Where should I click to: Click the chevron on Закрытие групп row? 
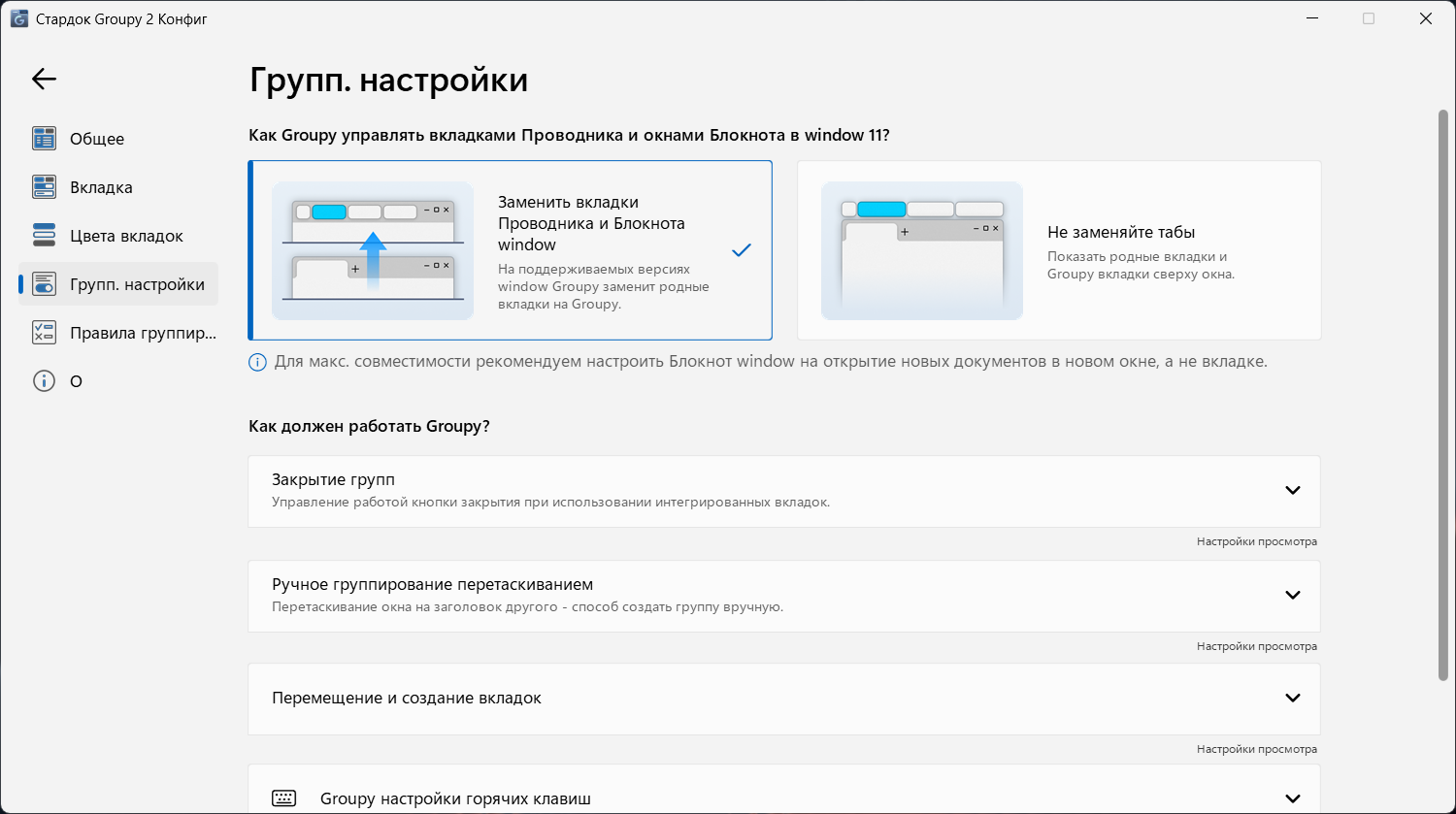[1293, 491]
